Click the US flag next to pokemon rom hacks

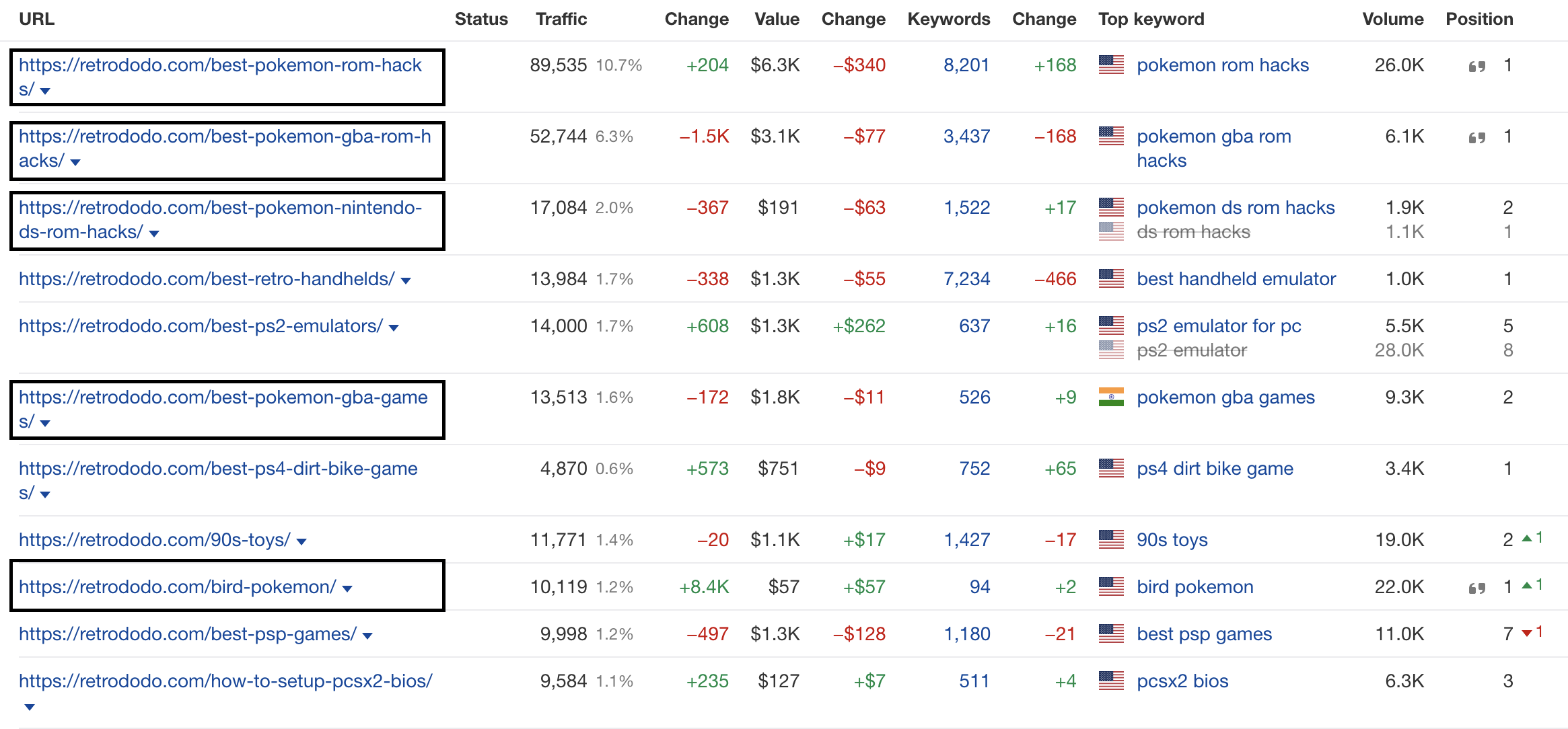coord(1110,65)
